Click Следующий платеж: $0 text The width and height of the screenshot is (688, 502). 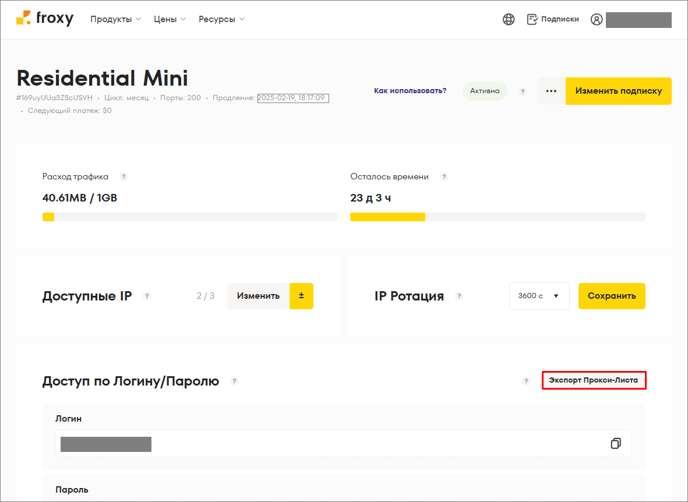70,111
